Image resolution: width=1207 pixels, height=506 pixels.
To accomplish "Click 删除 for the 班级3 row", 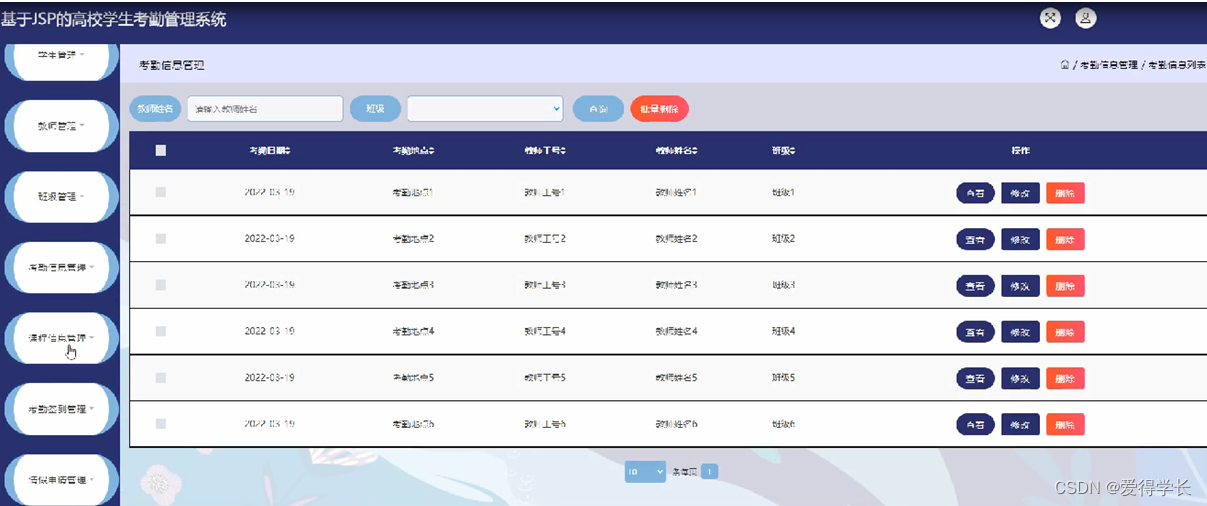I will tap(1065, 286).
